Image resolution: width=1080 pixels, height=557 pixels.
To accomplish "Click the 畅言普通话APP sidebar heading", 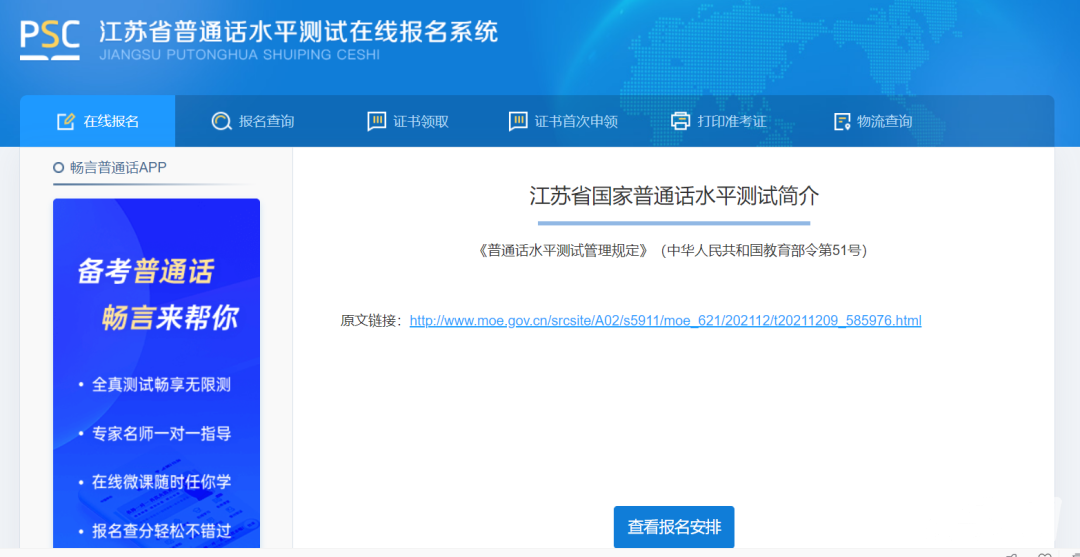I will pos(118,167).
